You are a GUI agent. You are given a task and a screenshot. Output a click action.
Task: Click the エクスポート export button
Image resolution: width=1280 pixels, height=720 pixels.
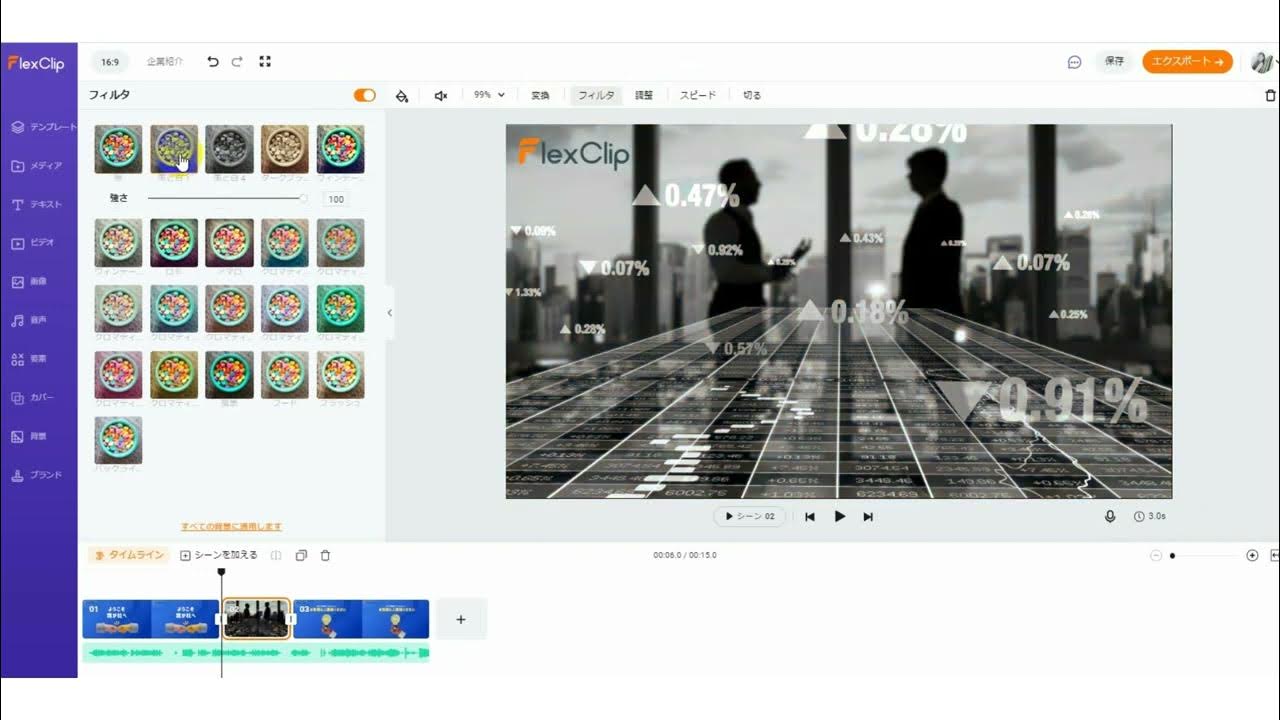[x=1188, y=62]
